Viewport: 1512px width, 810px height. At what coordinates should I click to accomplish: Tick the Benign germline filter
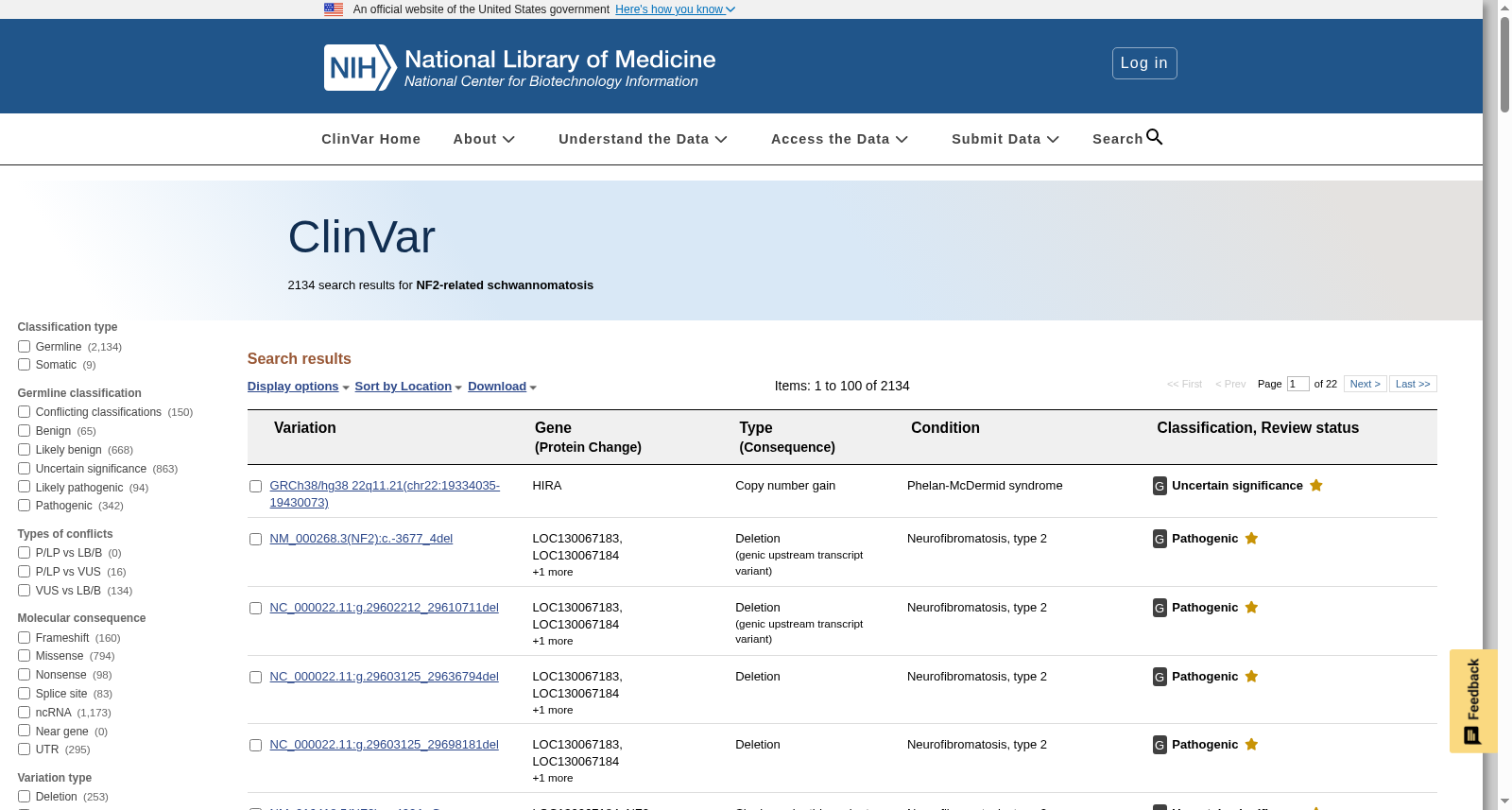point(24,431)
